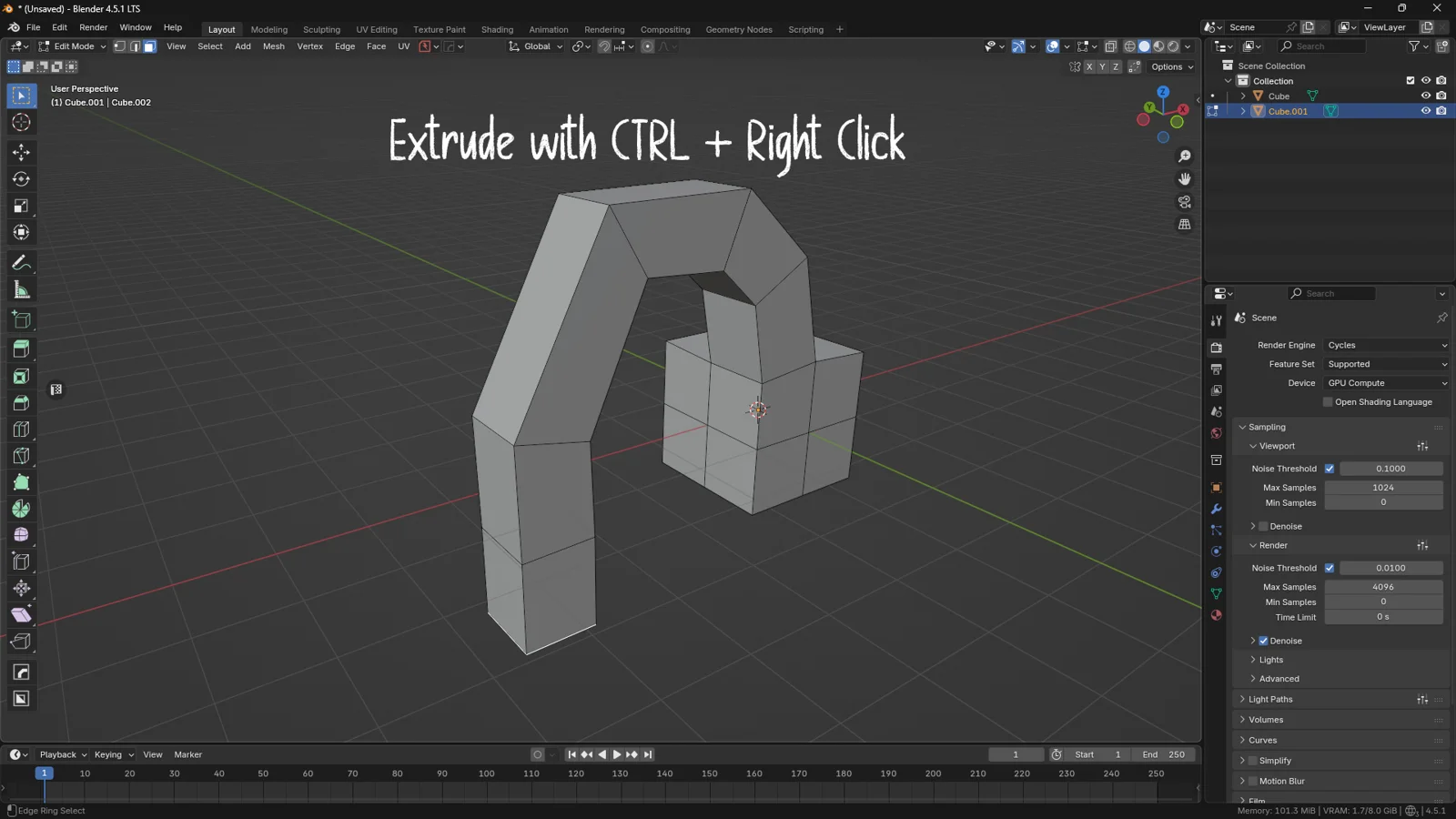The width and height of the screenshot is (1456, 819).
Task: Open the Global transform orientation dropdown
Action: coord(536,46)
